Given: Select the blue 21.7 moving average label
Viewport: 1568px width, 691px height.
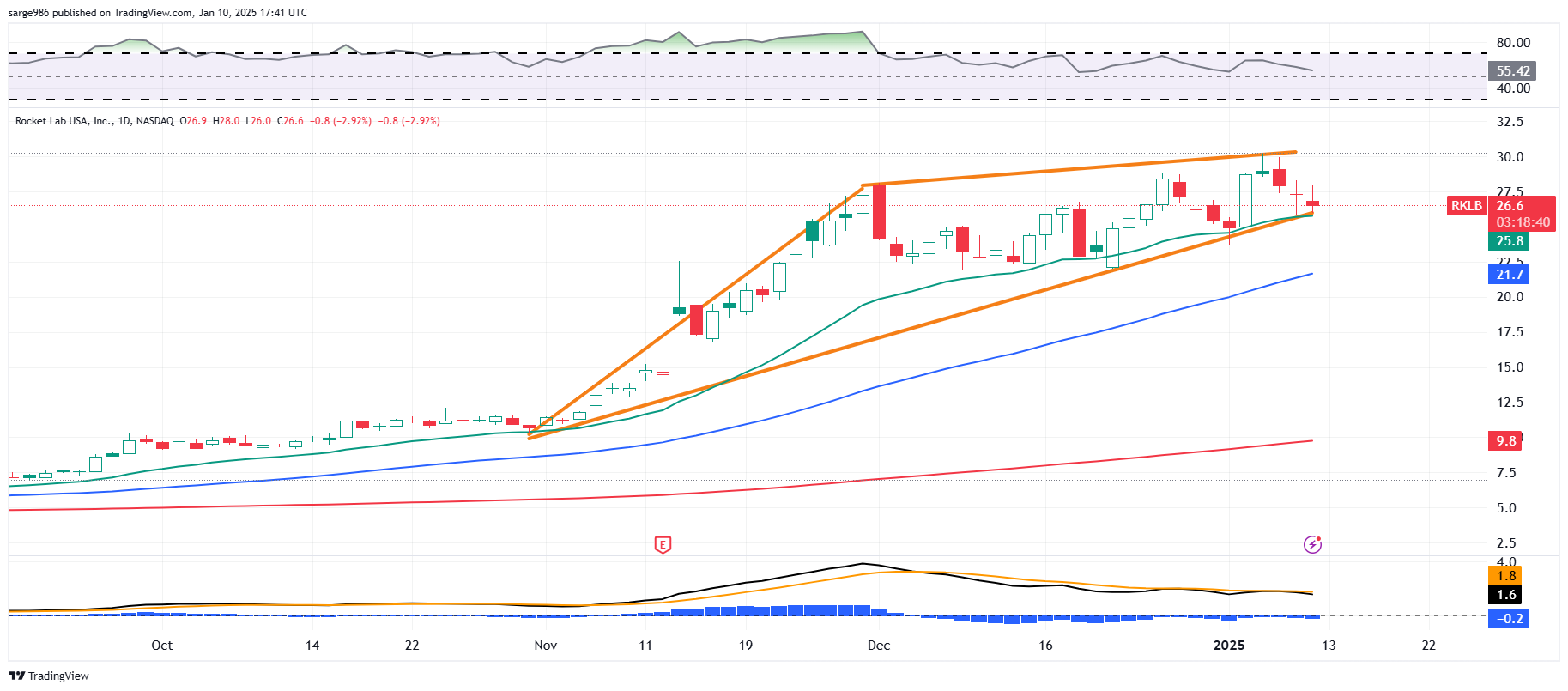Looking at the screenshot, I should tap(1509, 275).
